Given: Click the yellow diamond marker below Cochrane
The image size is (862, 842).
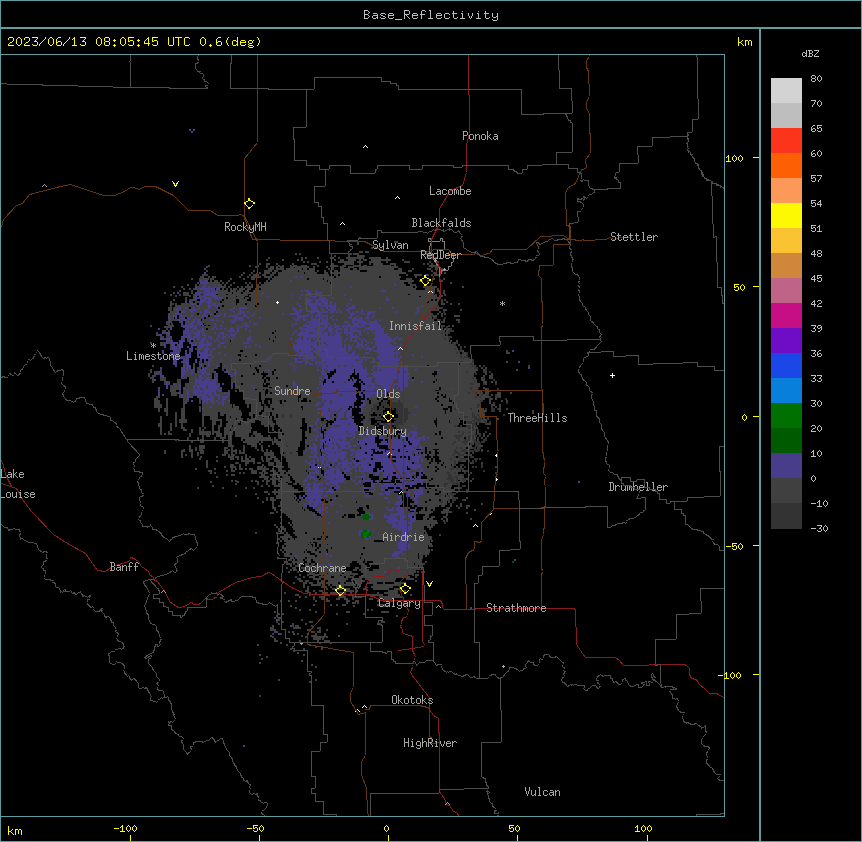Looking at the screenshot, I should pos(340,591).
